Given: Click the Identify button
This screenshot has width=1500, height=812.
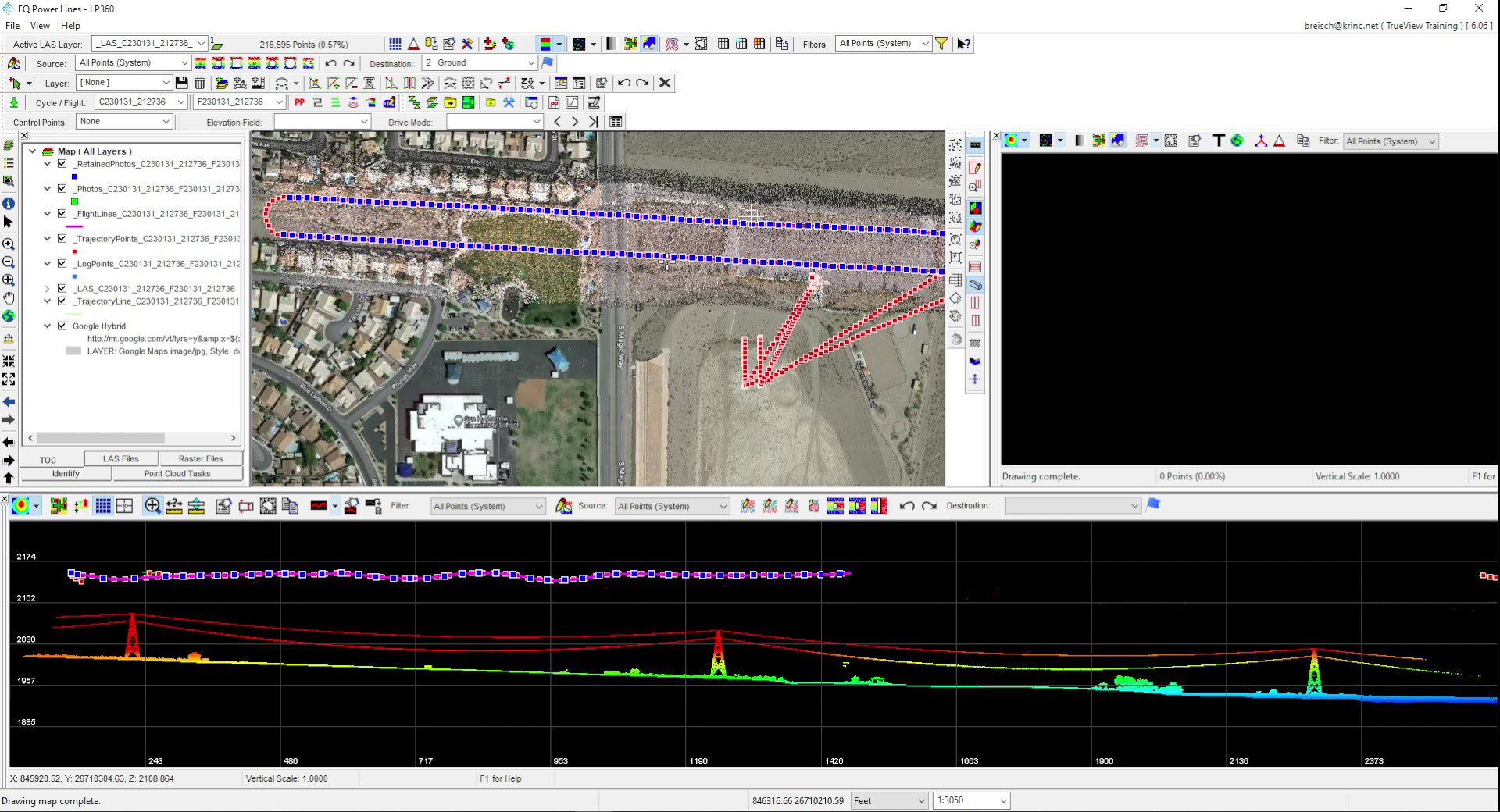Looking at the screenshot, I should (66, 473).
